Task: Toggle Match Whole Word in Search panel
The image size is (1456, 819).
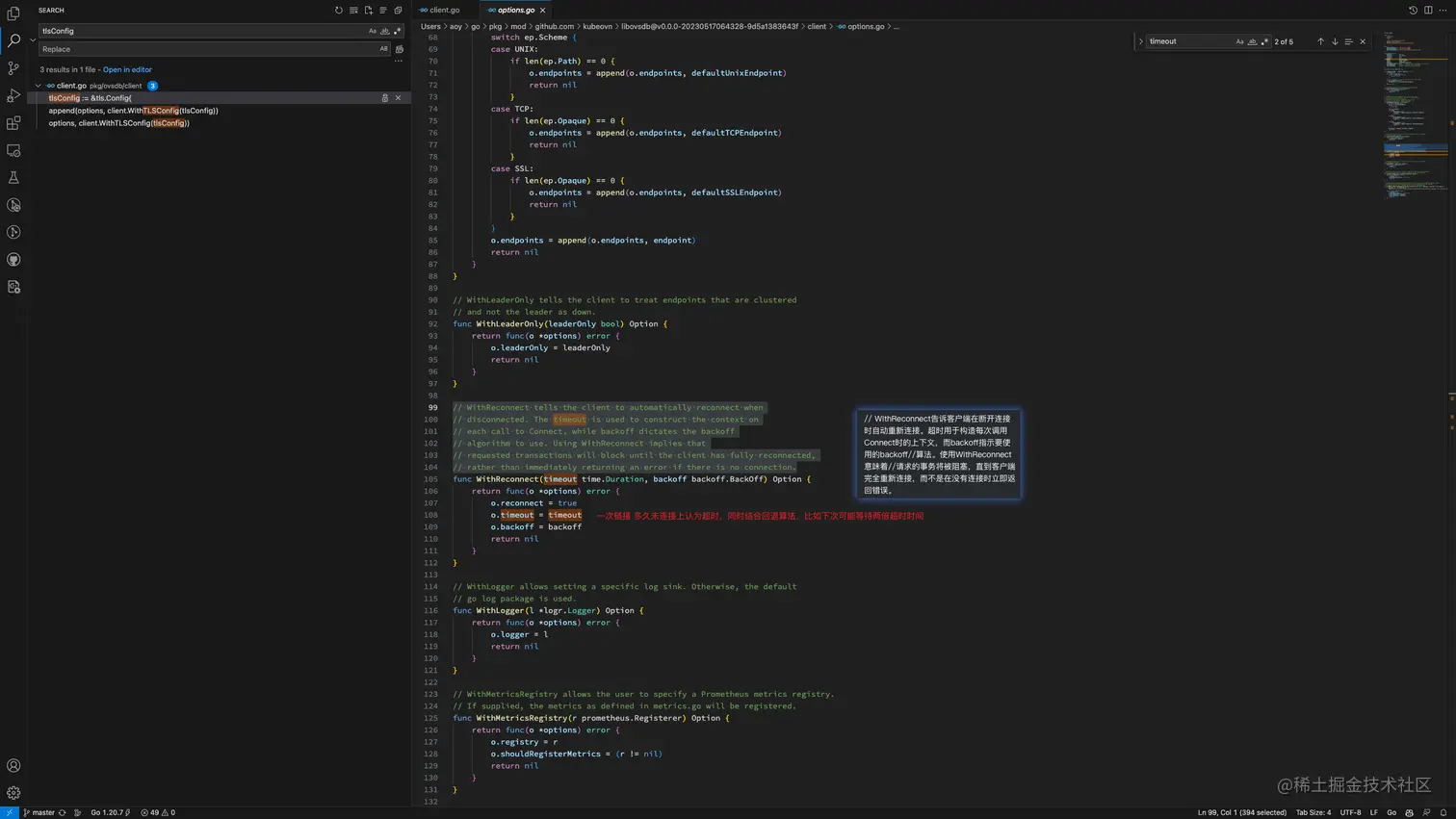Action: 385,31
